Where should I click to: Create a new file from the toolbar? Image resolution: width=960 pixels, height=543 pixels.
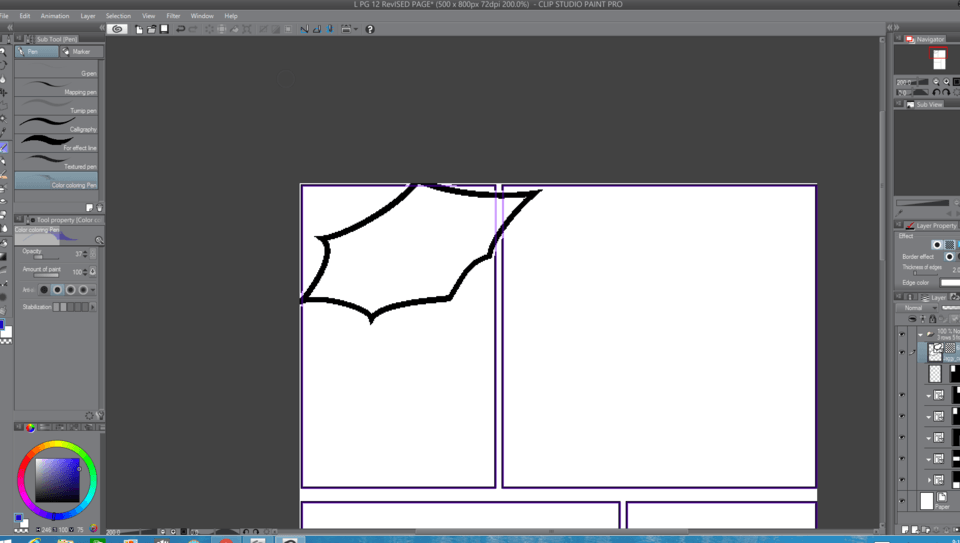[x=139, y=29]
